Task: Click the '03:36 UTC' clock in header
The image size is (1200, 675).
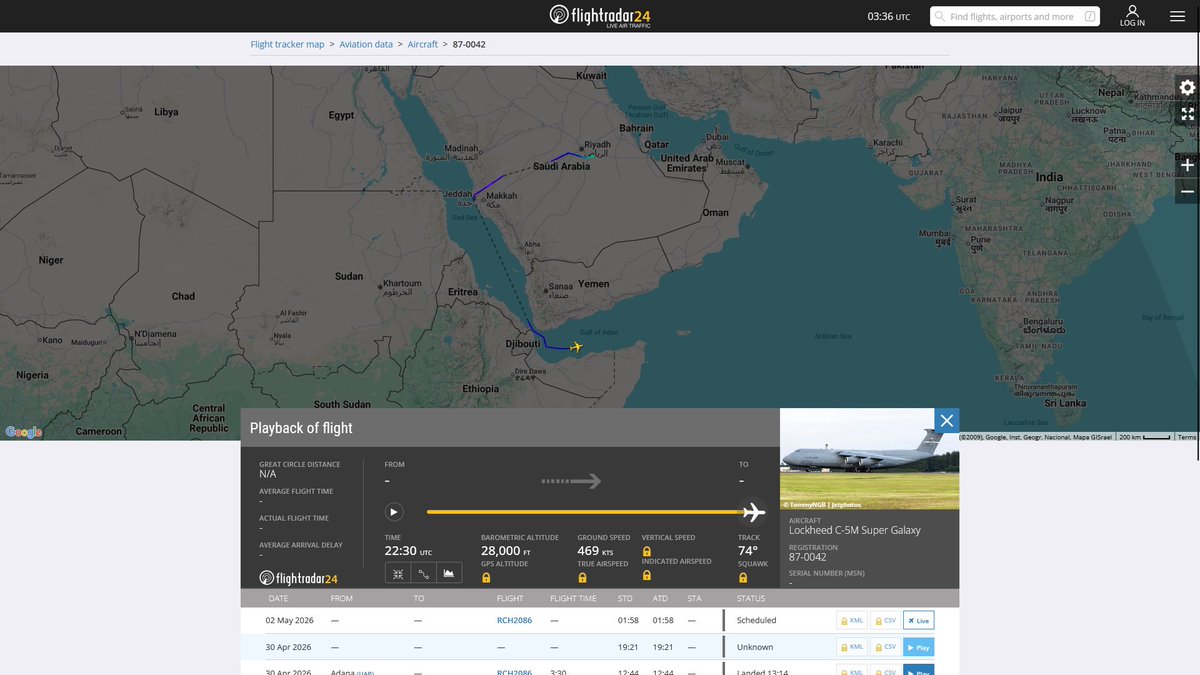Action: [888, 16]
